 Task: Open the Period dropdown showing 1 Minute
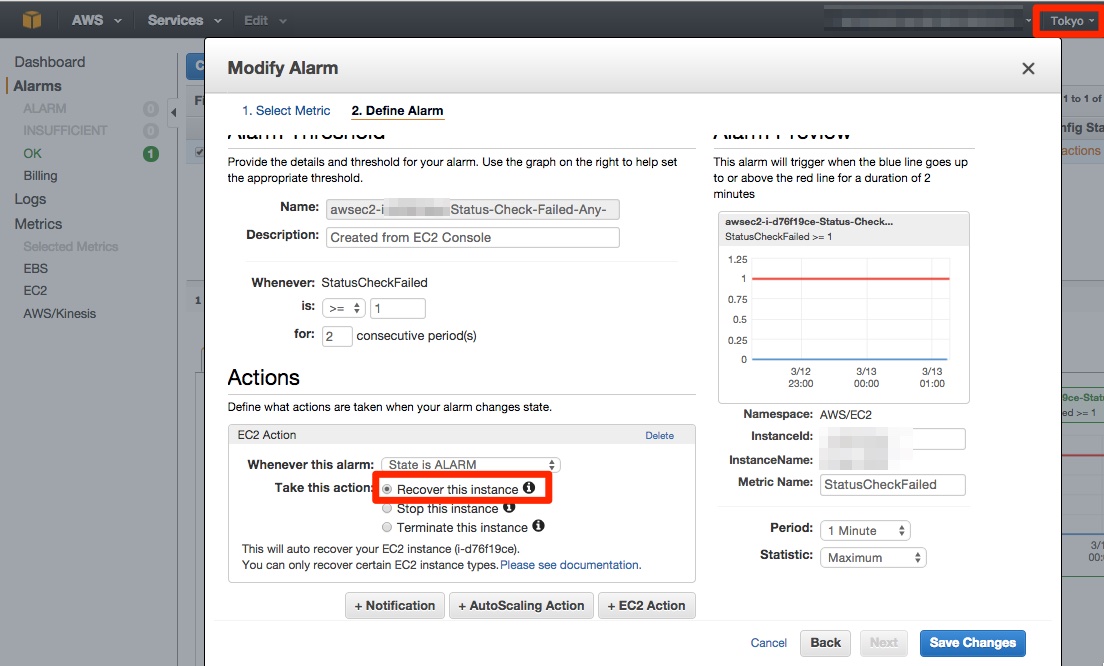point(868,530)
